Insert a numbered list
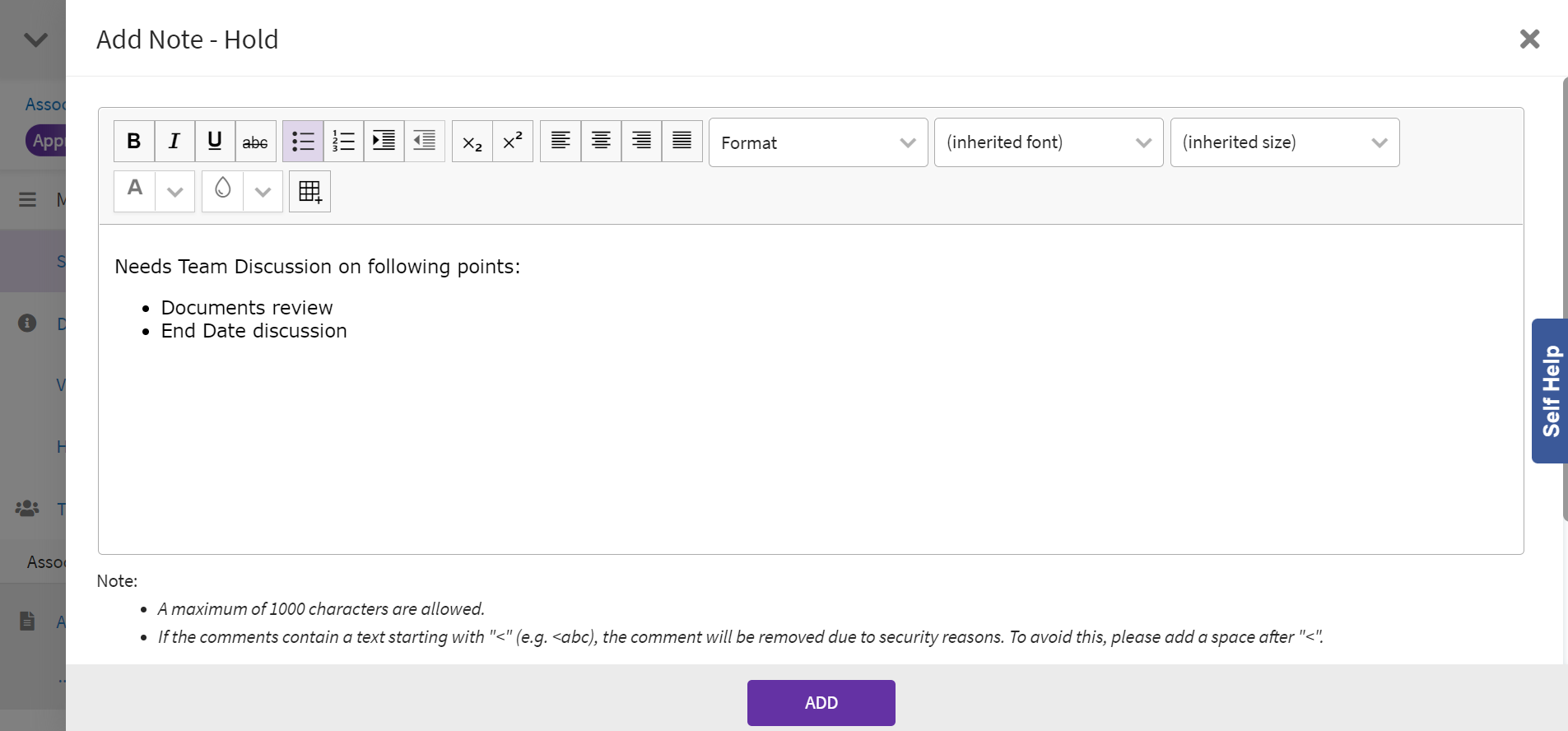Screen dimensions: 1568x731 tap(343, 142)
